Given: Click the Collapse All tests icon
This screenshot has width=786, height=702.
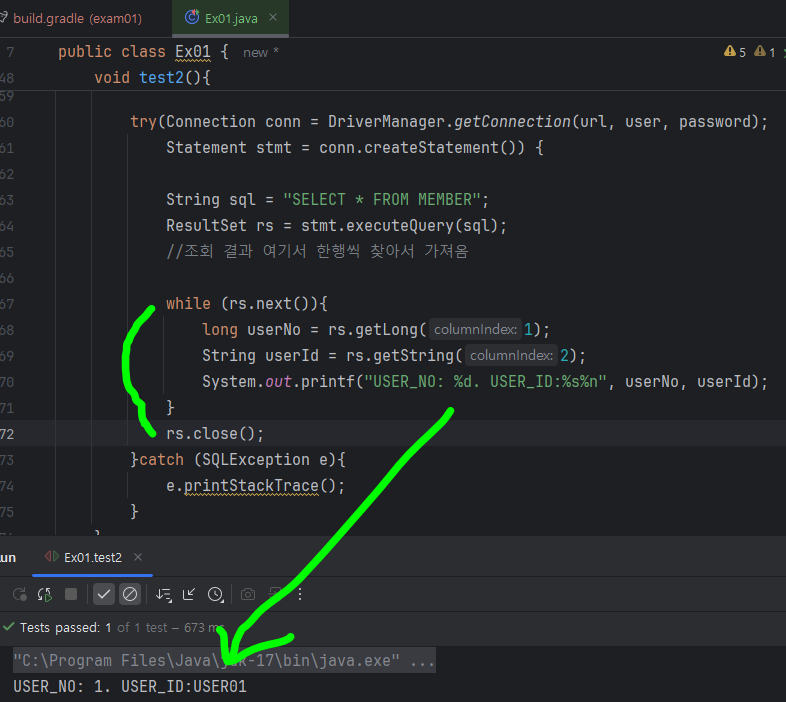Looking at the screenshot, I should tap(189, 595).
